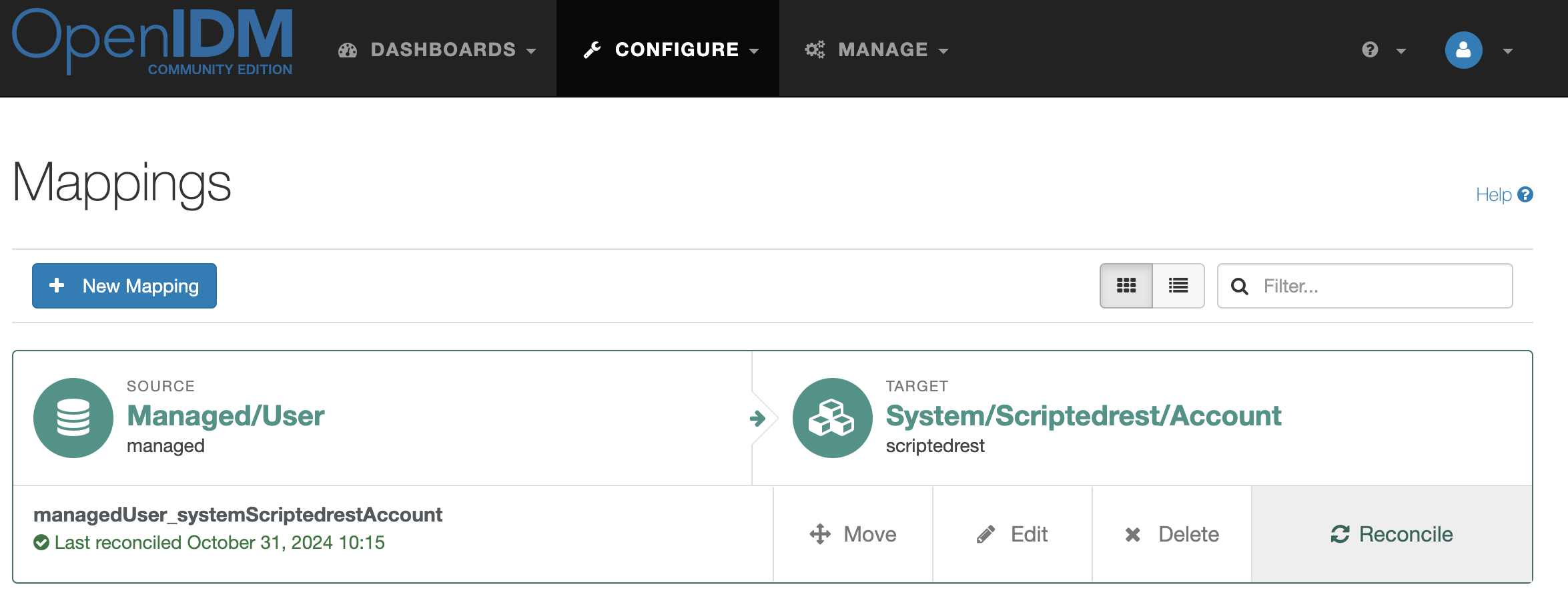Click the green check icon beside Last reconciled
Viewport: 1568px width, 601px height.
click(x=41, y=542)
